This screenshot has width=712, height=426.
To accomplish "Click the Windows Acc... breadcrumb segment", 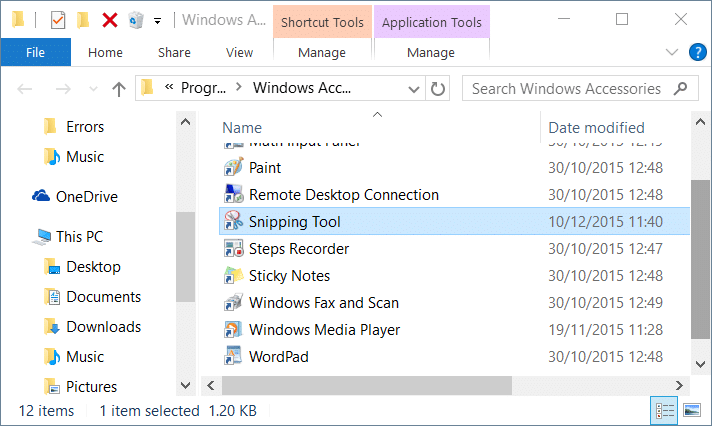I will click(302, 88).
